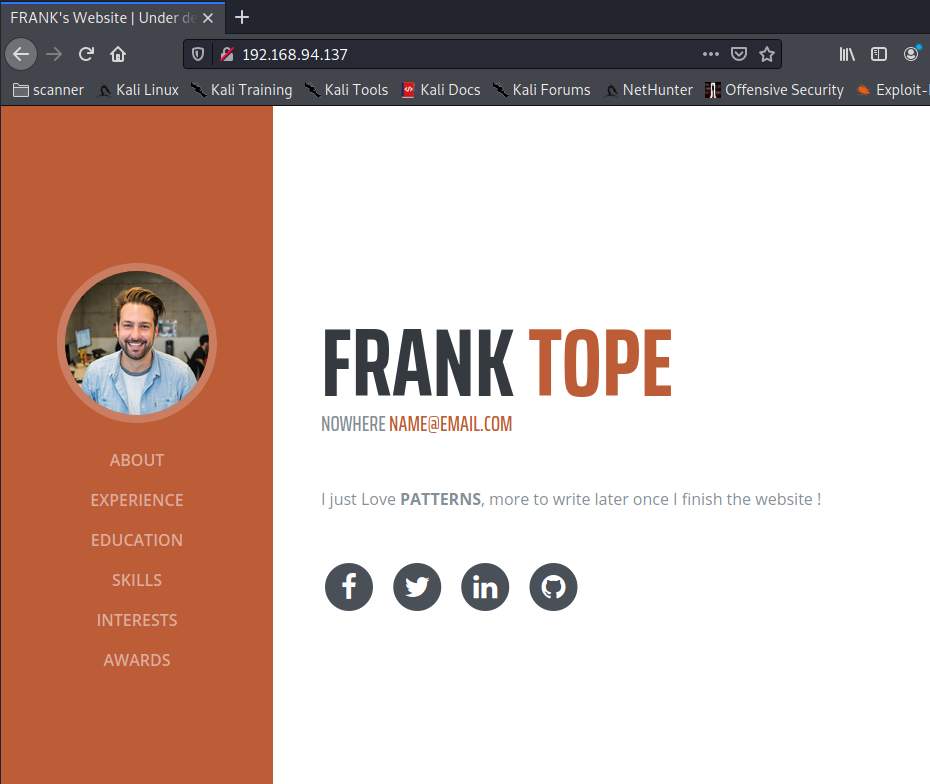The height and width of the screenshot is (784, 930).
Task: Open the Twitter social icon
Action: 417,587
